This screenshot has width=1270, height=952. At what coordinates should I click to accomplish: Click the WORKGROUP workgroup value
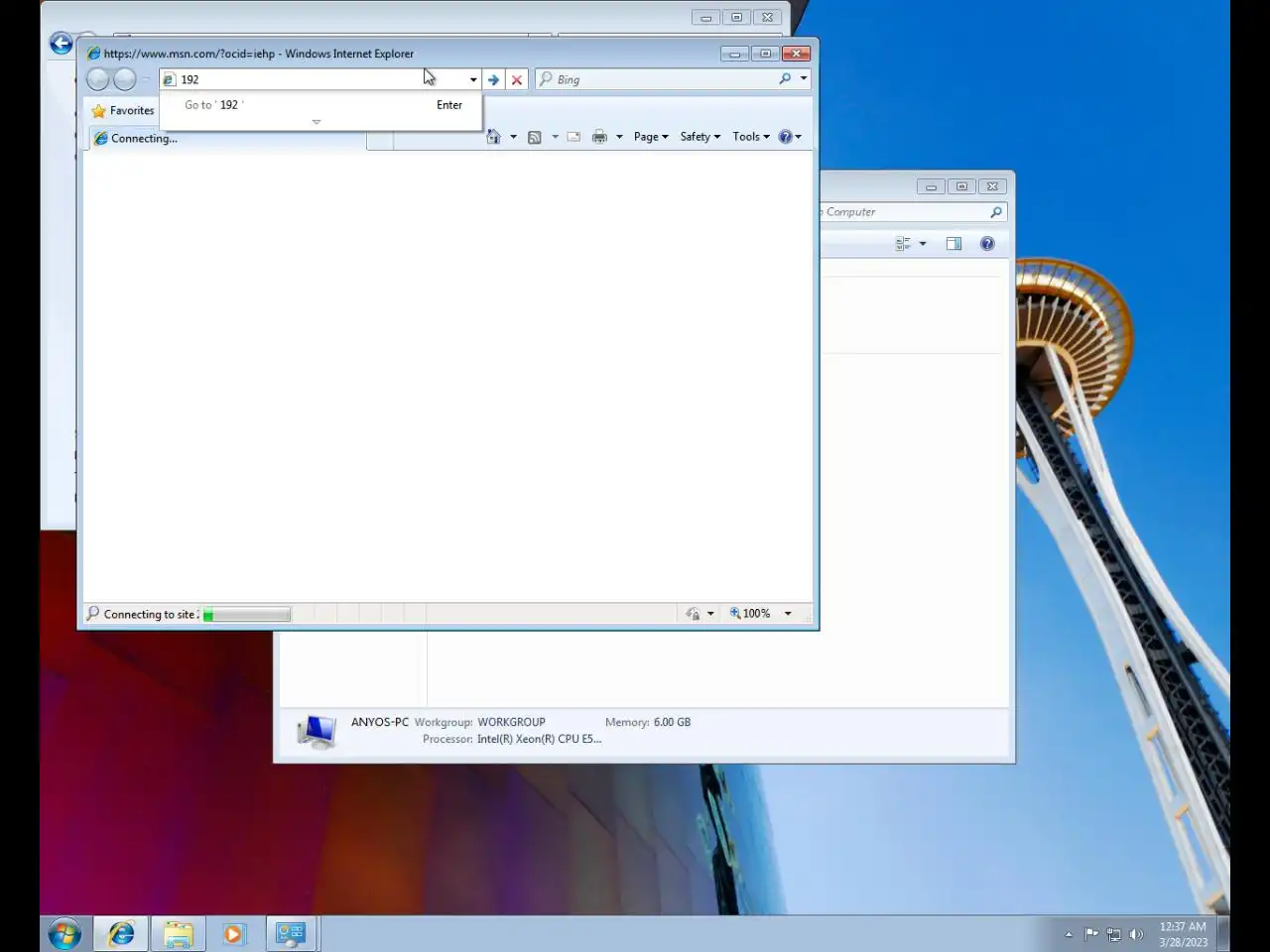click(x=511, y=722)
